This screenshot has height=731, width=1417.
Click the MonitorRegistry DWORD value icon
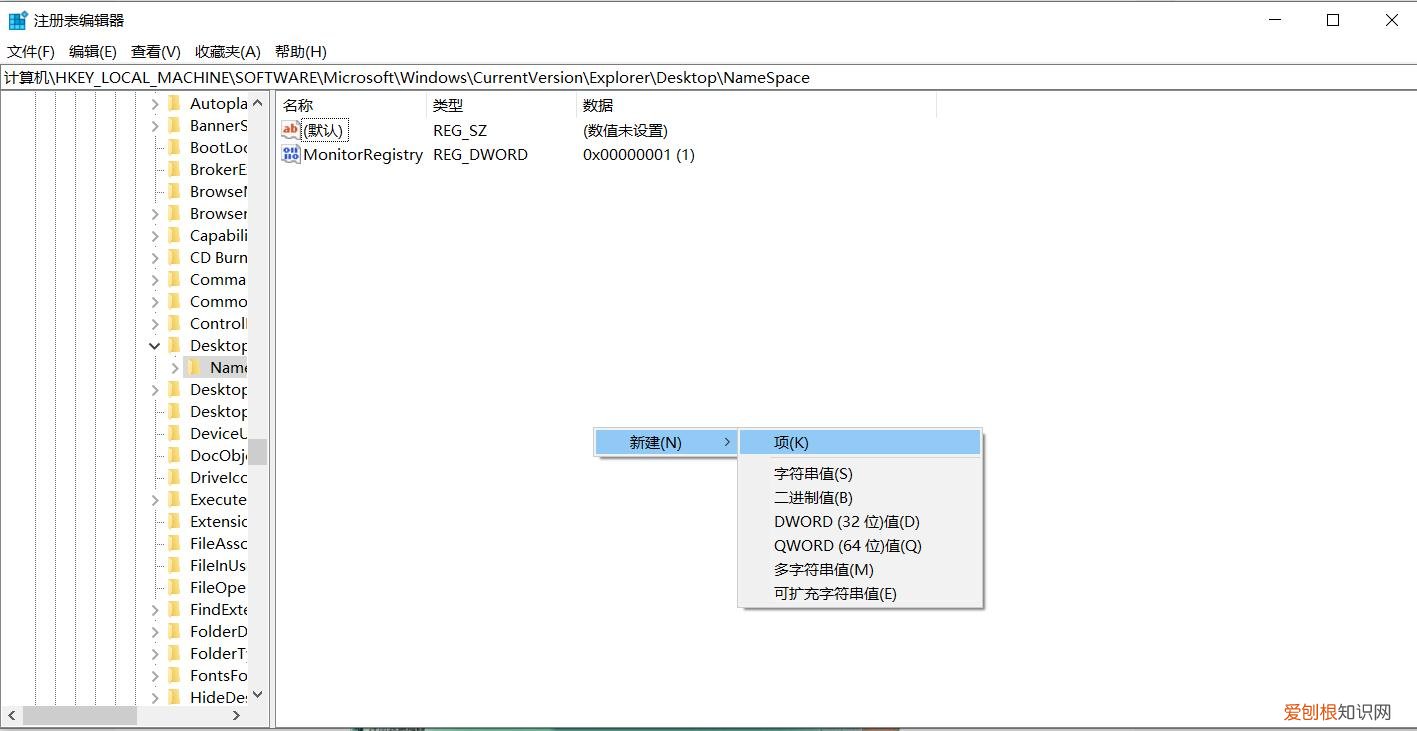(291, 154)
